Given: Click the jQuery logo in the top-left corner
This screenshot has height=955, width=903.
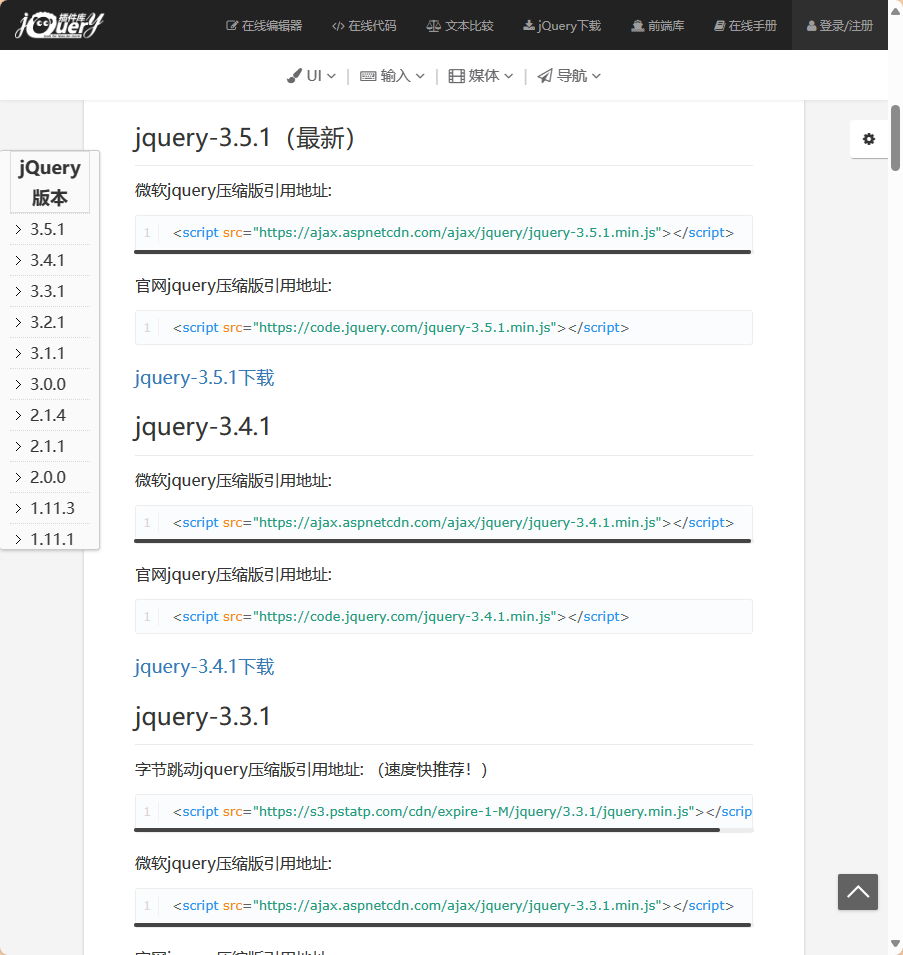Looking at the screenshot, I should pos(57,25).
